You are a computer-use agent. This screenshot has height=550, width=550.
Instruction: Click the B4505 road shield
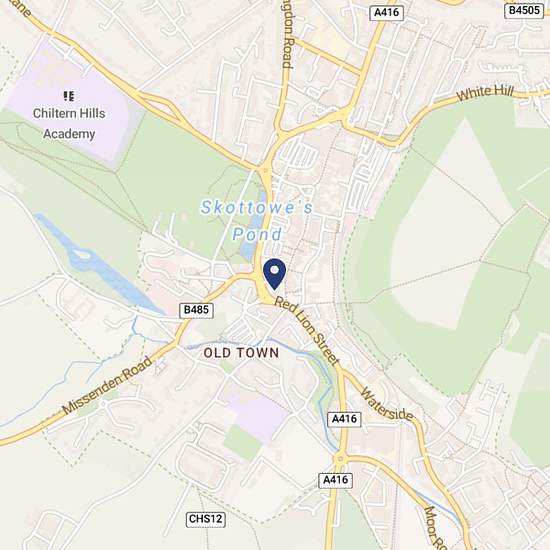[x=524, y=10]
